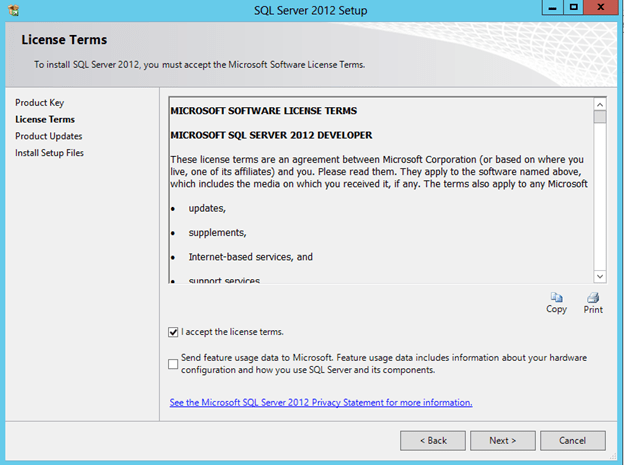Cancel the SQL Server setup
The height and width of the screenshot is (465, 624).
(572, 440)
